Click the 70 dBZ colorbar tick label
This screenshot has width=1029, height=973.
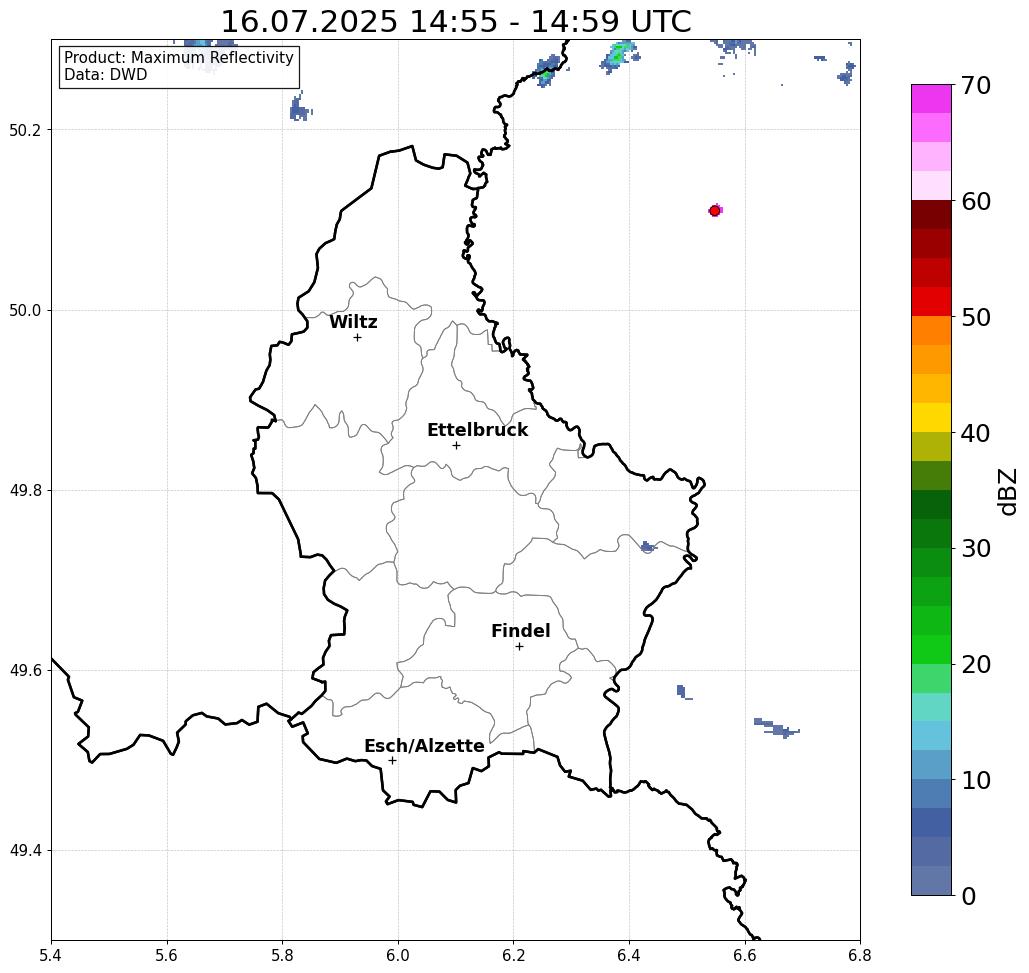coord(976,85)
